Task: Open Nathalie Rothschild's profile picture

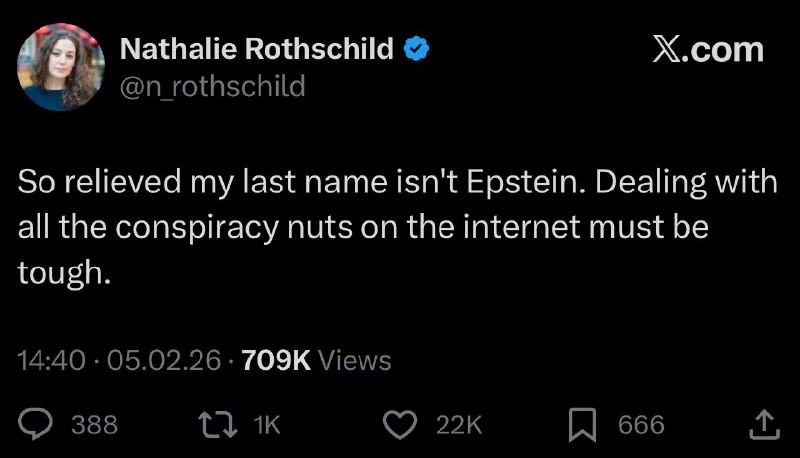Action: point(61,67)
